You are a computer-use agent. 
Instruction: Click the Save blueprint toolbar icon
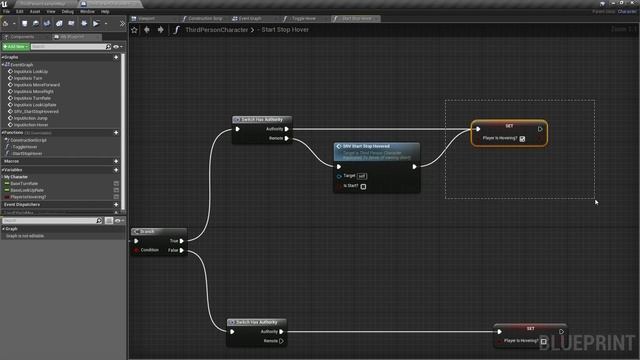[x=24, y=24]
